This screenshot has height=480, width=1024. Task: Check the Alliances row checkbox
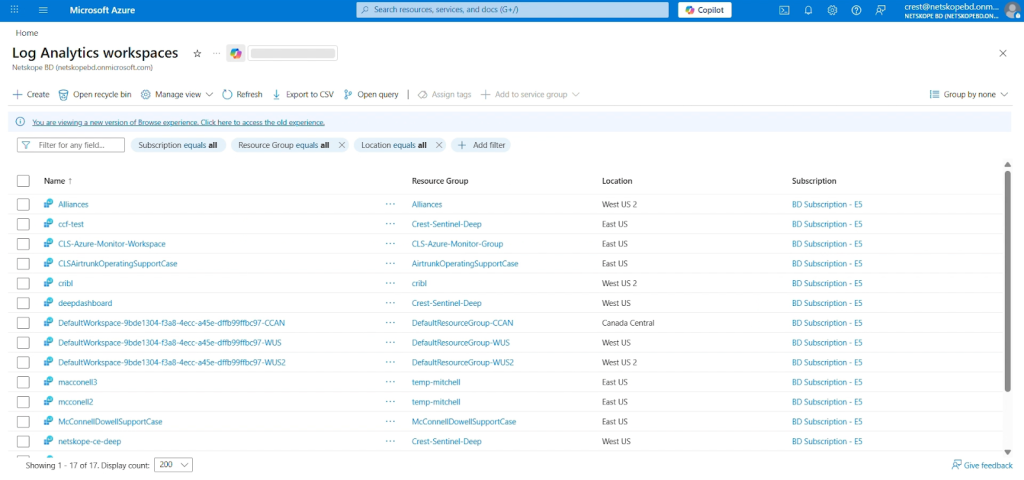pyautogui.click(x=24, y=204)
